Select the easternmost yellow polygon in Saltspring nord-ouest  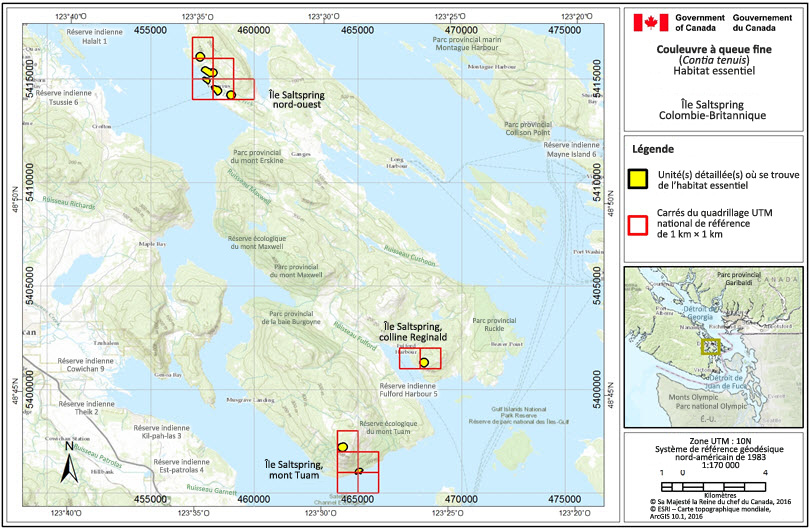click(231, 95)
